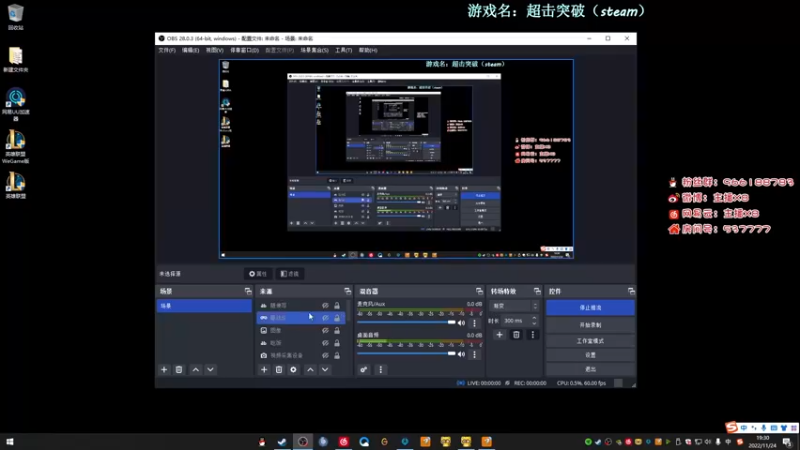Open 设置 from the controls panel

pos(590,355)
